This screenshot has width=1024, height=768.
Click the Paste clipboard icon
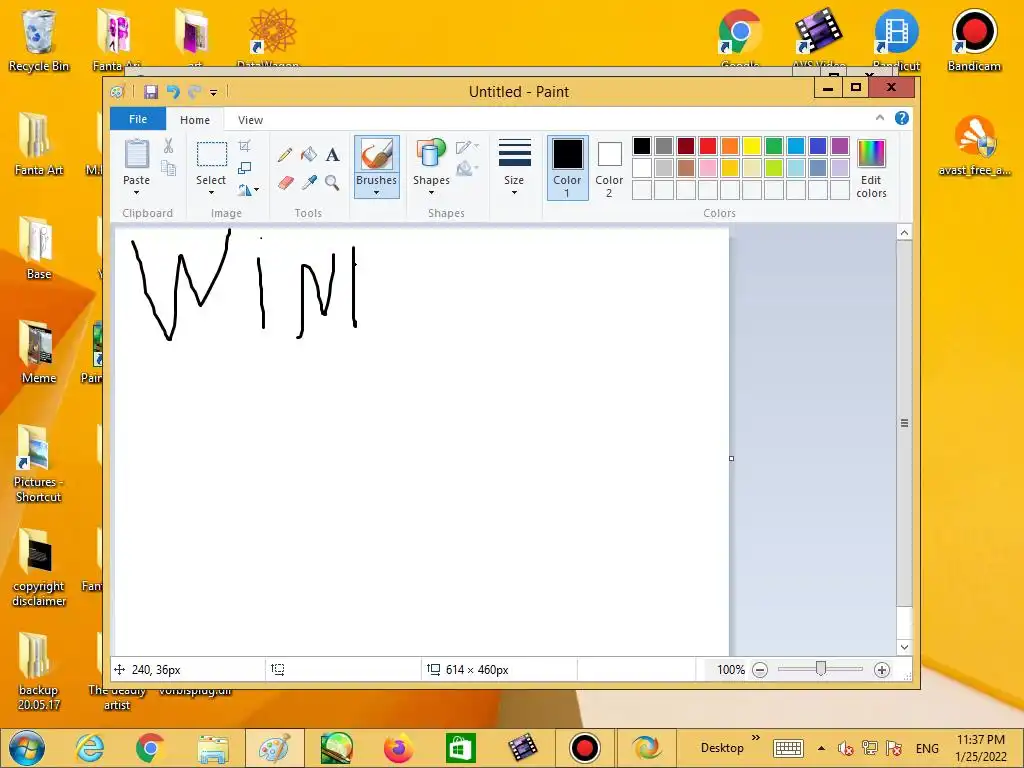[x=136, y=155]
